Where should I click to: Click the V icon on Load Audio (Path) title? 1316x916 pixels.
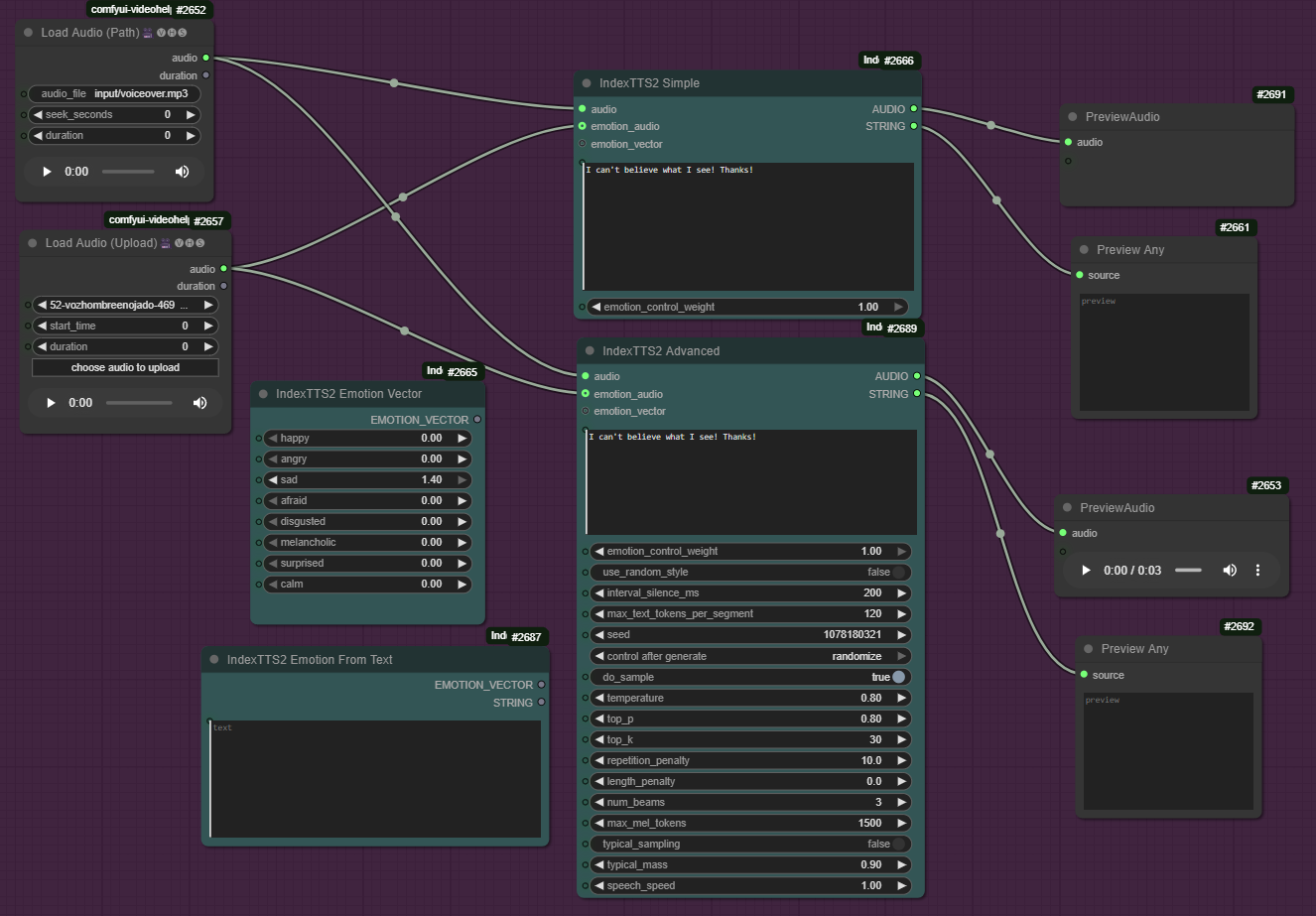[x=161, y=33]
